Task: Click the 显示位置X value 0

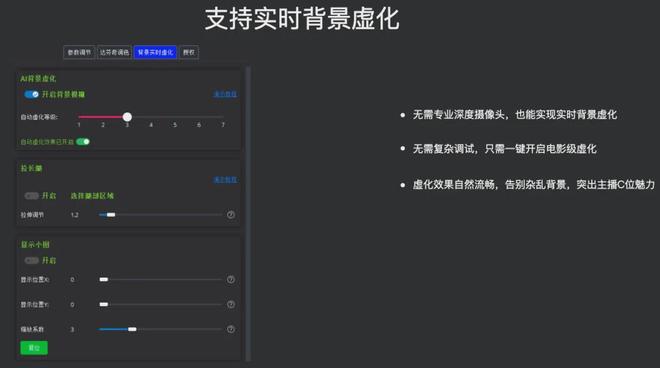Action: coord(72,280)
